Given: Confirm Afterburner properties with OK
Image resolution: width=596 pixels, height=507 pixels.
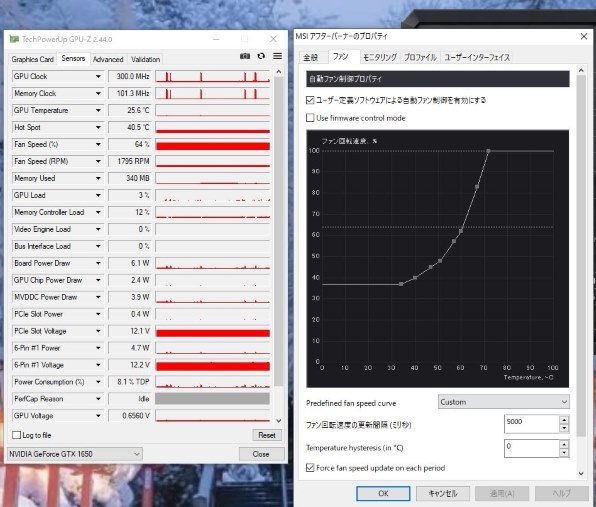Looking at the screenshot, I should pyautogui.click(x=383, y=493).
